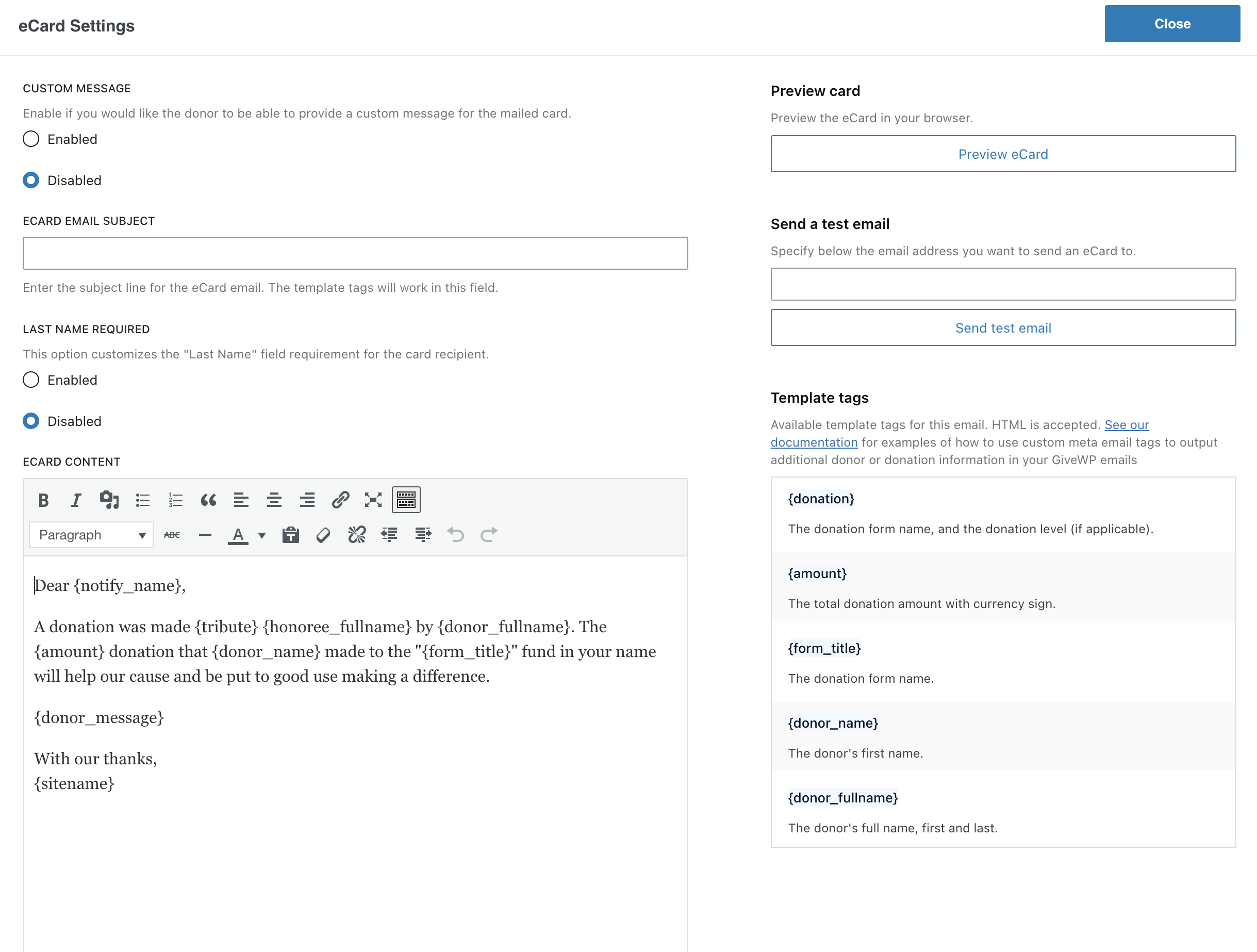Image resolution: width=1257 pixels, height=952 pixels.
Task: Clear formatting with eraser icon
Action: coord(323,535)
